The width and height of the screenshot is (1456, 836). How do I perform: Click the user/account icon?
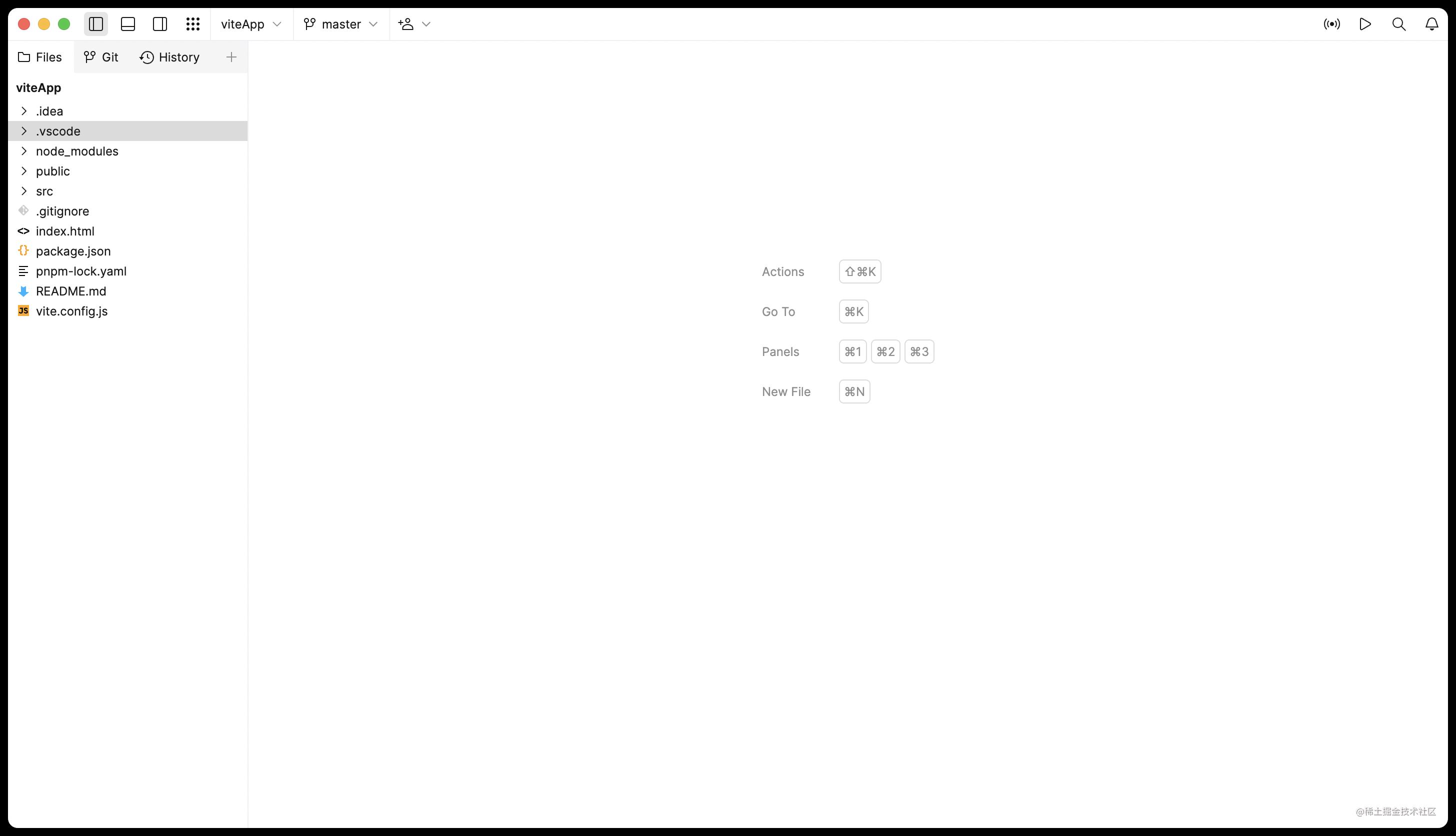pos(406,24)
